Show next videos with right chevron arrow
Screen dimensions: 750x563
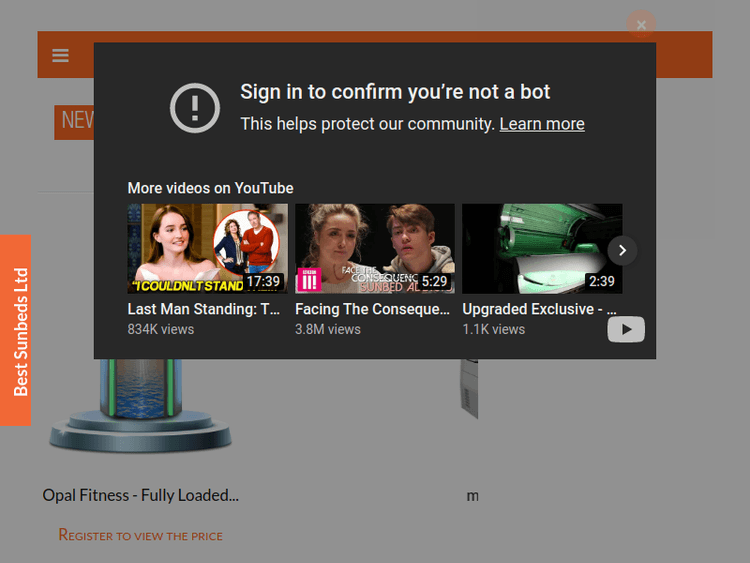pos(622,250)
